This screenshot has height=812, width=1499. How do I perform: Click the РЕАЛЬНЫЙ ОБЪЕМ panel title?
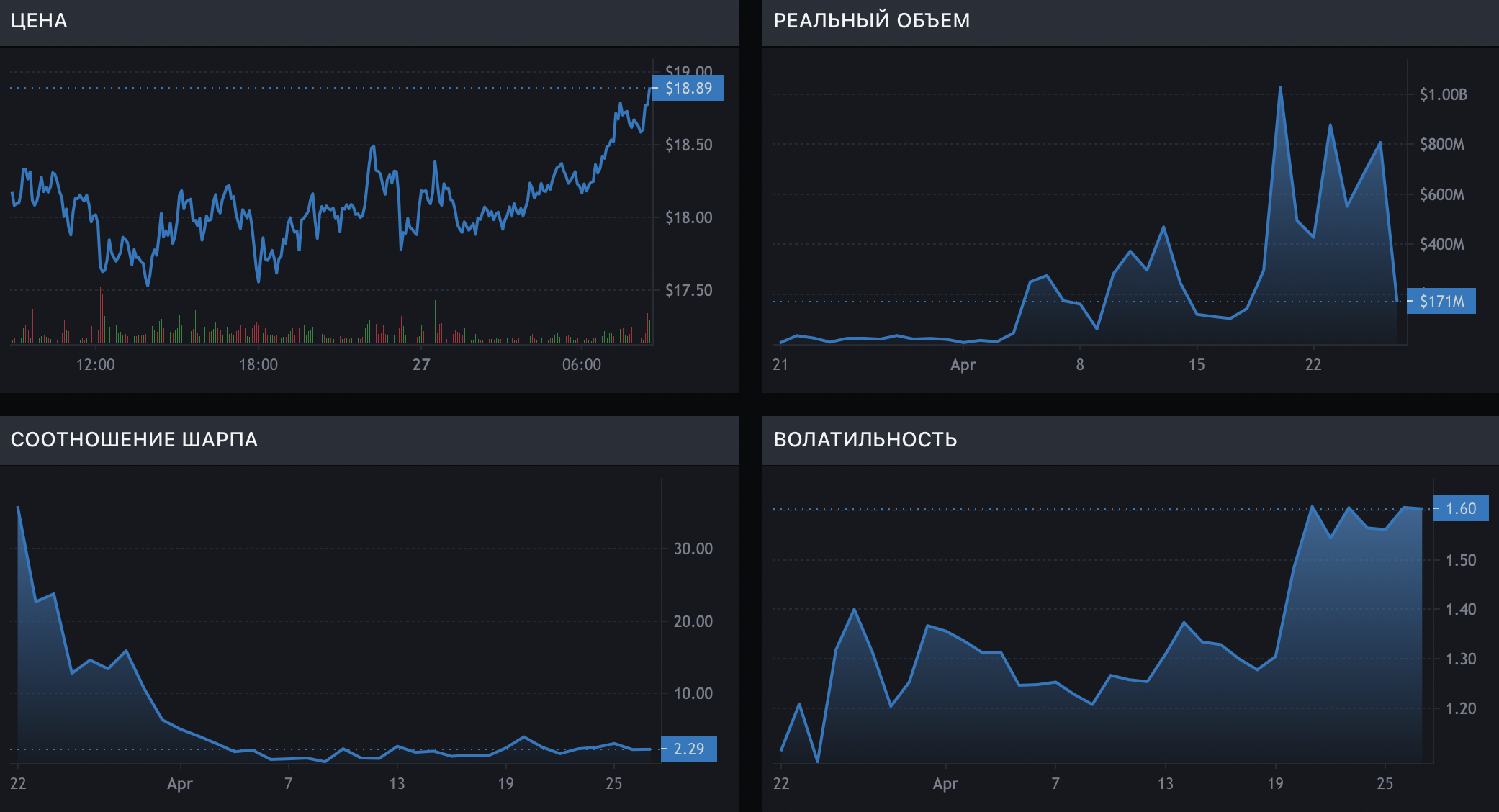click(x=871, y=21)
